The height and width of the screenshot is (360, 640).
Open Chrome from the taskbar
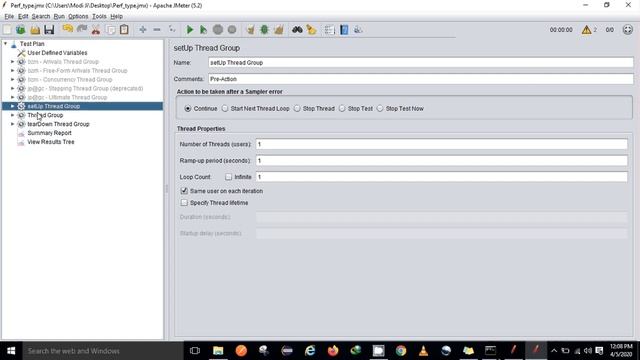coord(401,351)
